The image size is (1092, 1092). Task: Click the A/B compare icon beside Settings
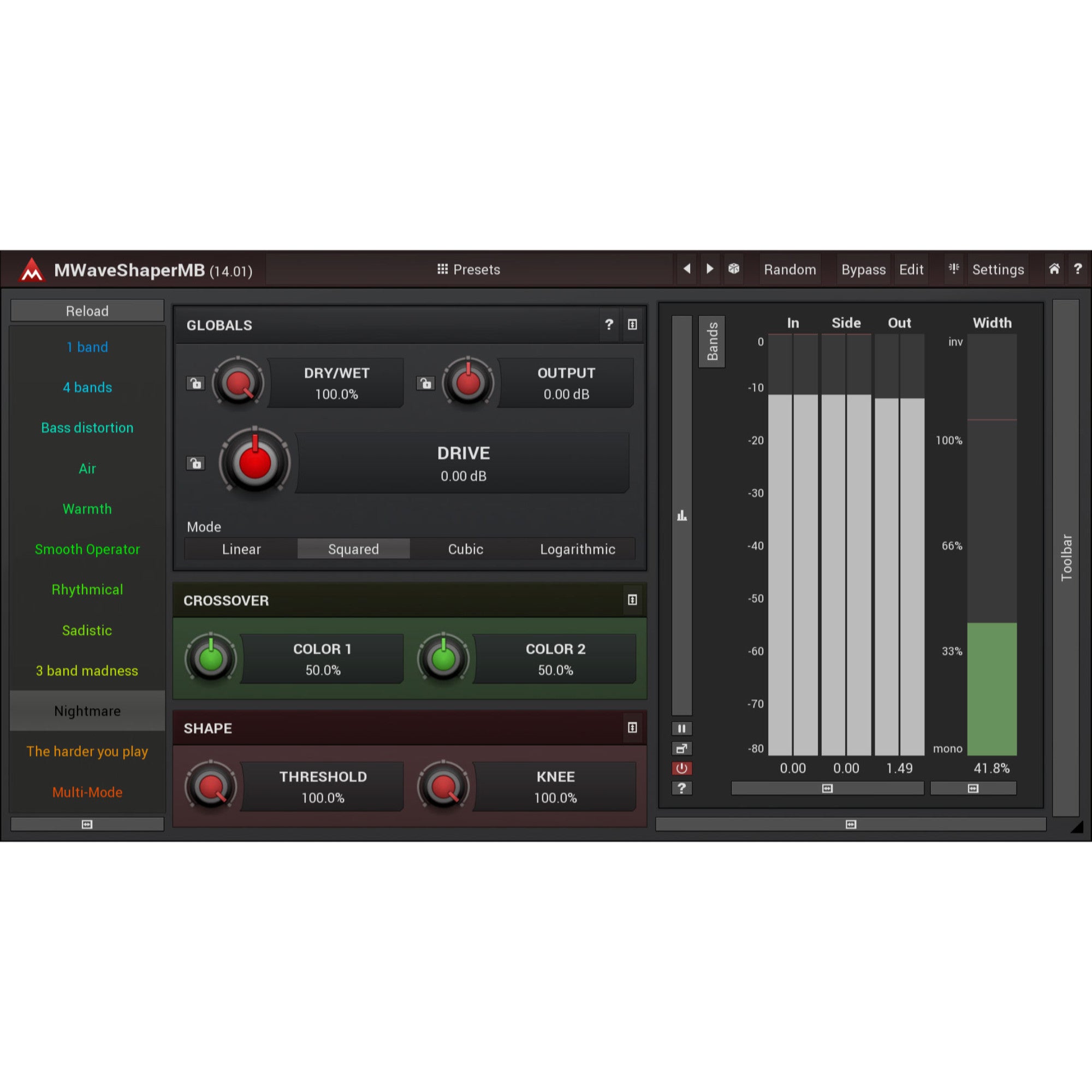point(953,269)
